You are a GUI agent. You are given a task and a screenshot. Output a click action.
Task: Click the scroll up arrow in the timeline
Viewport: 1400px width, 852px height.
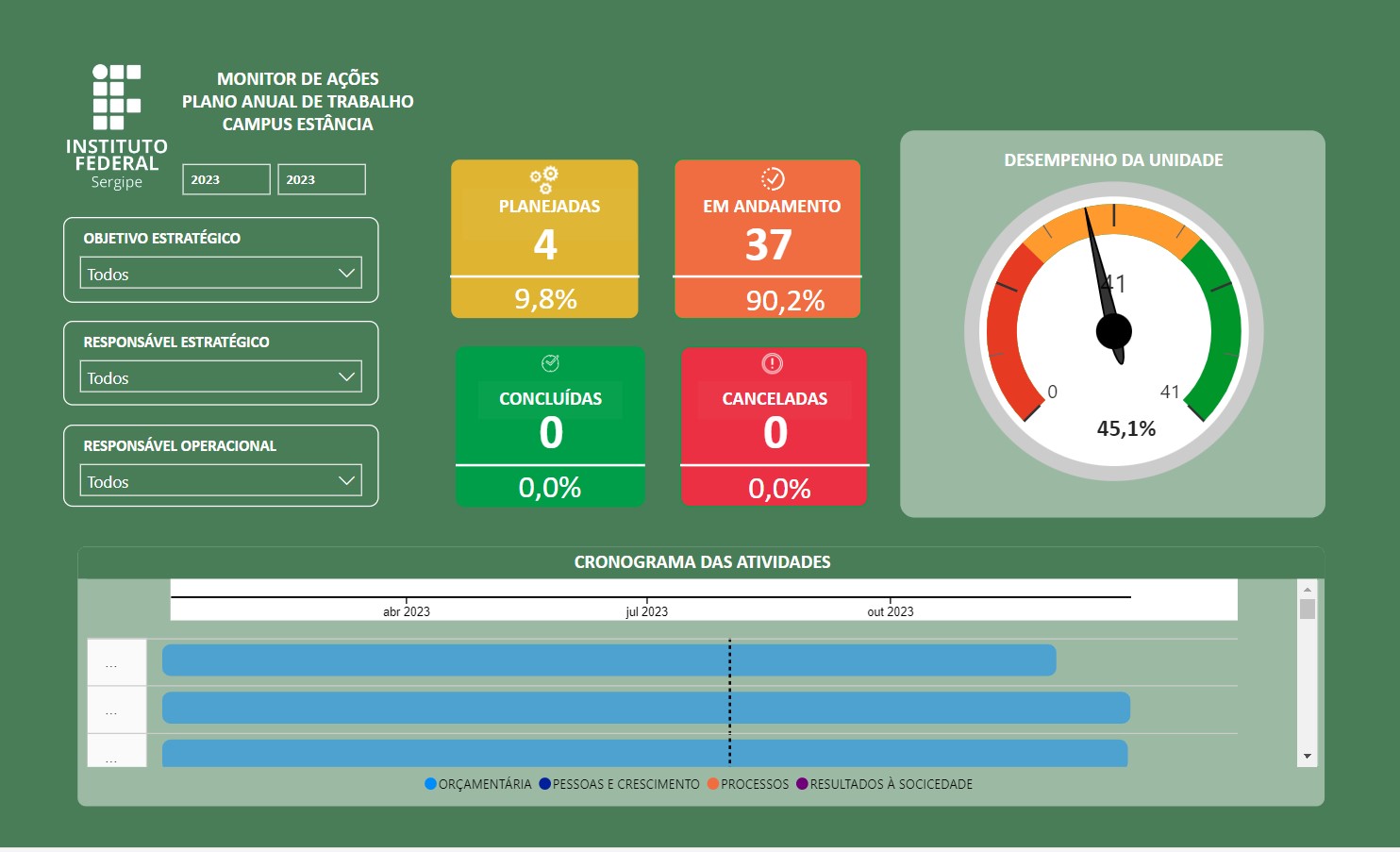tap(1307, 589)
